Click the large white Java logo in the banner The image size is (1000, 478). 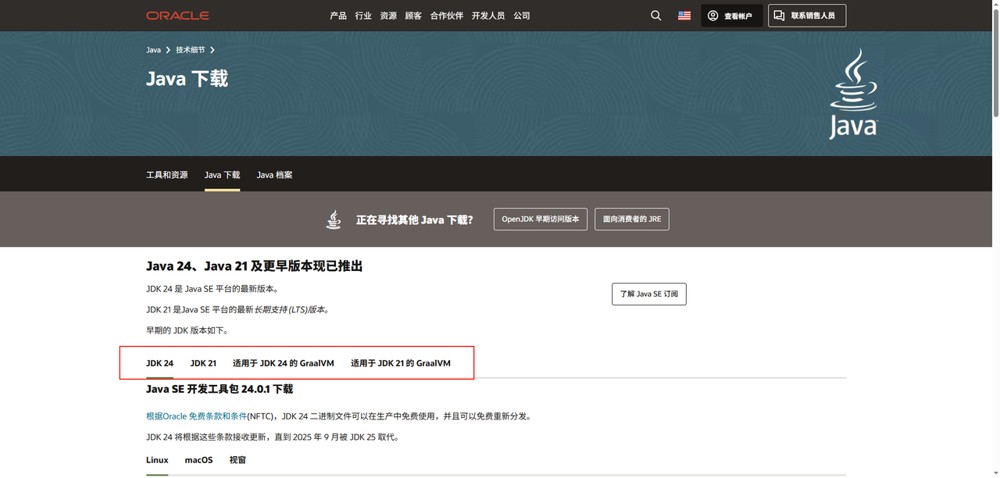(853, 94)
